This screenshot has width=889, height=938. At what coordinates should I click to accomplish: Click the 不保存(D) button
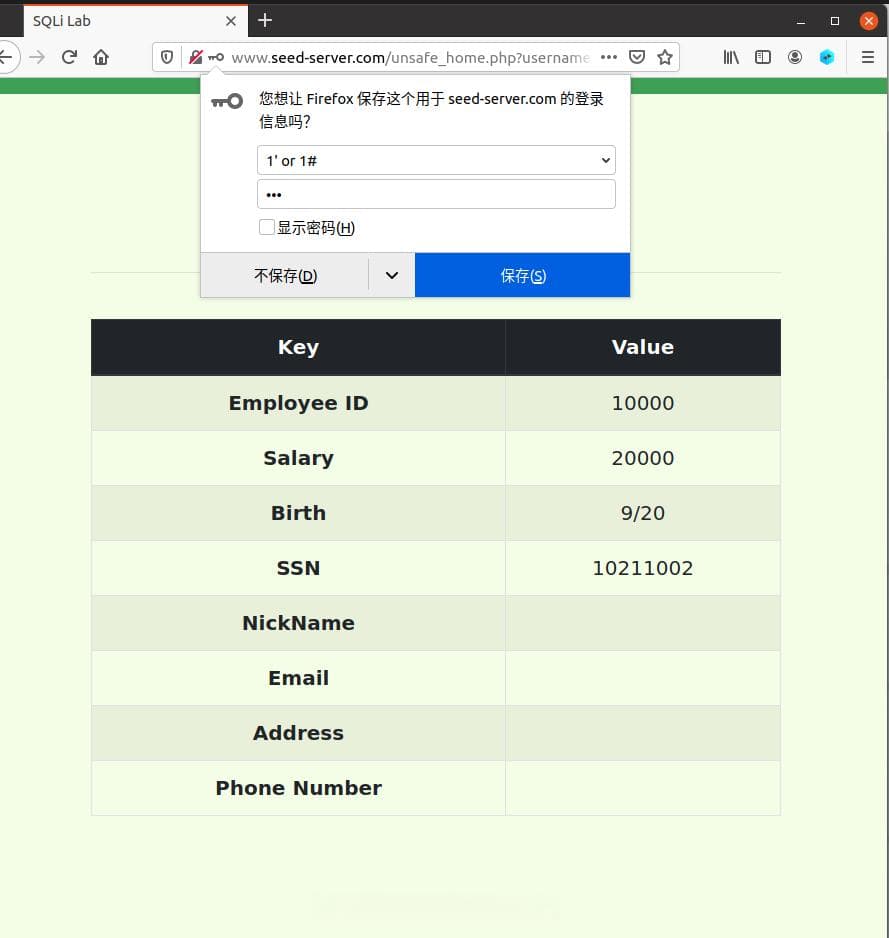click(285, 276)
